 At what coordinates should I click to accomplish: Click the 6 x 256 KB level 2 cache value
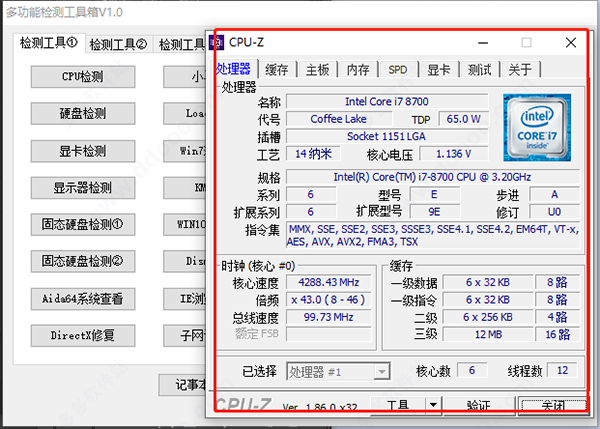(488, 317)
